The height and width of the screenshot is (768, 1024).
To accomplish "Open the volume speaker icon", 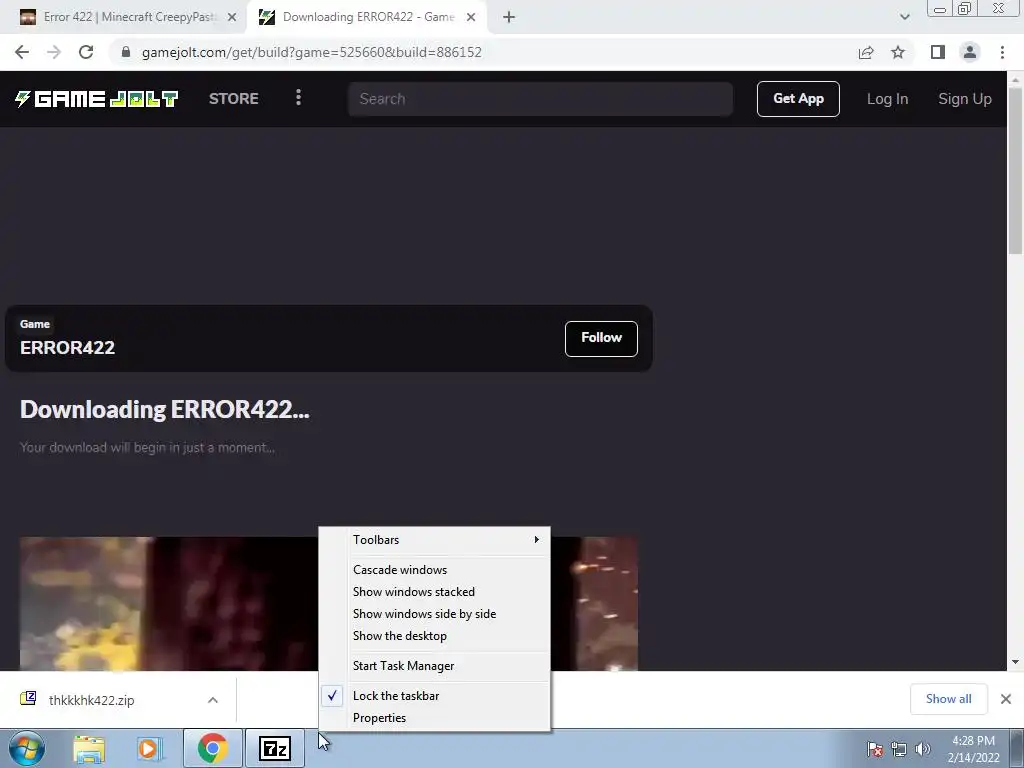I will click(923, 749).
